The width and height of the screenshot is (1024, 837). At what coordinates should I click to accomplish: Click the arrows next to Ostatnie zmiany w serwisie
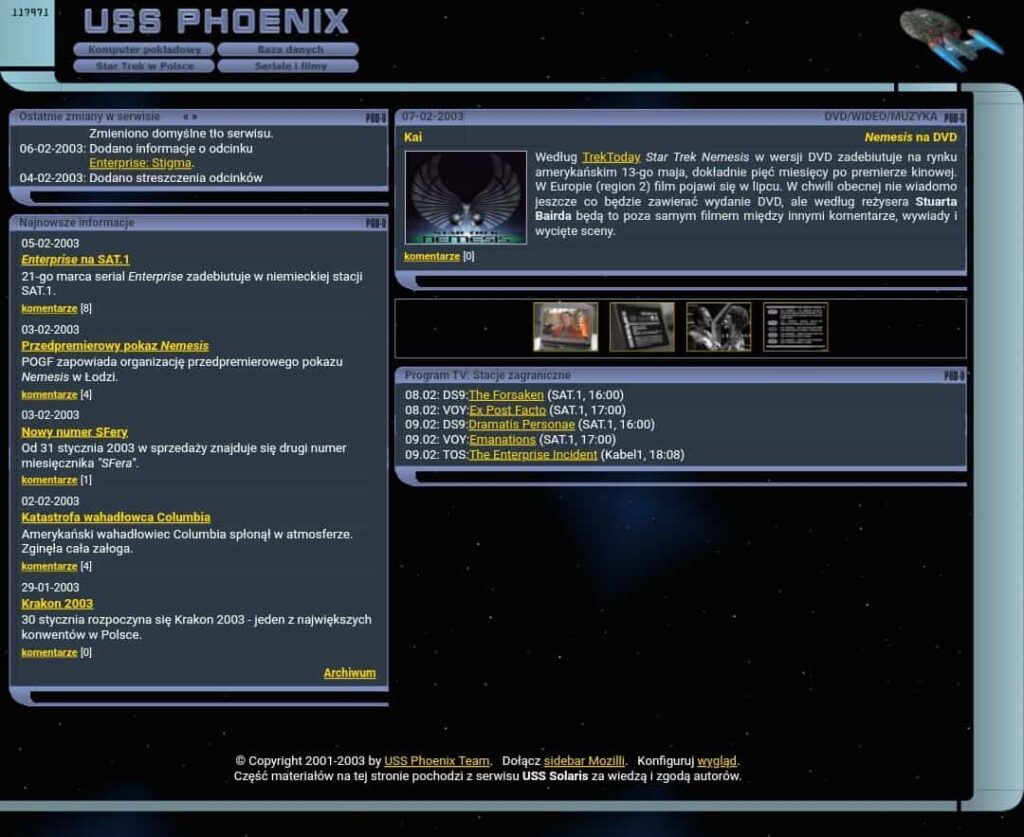click(190, 117)
